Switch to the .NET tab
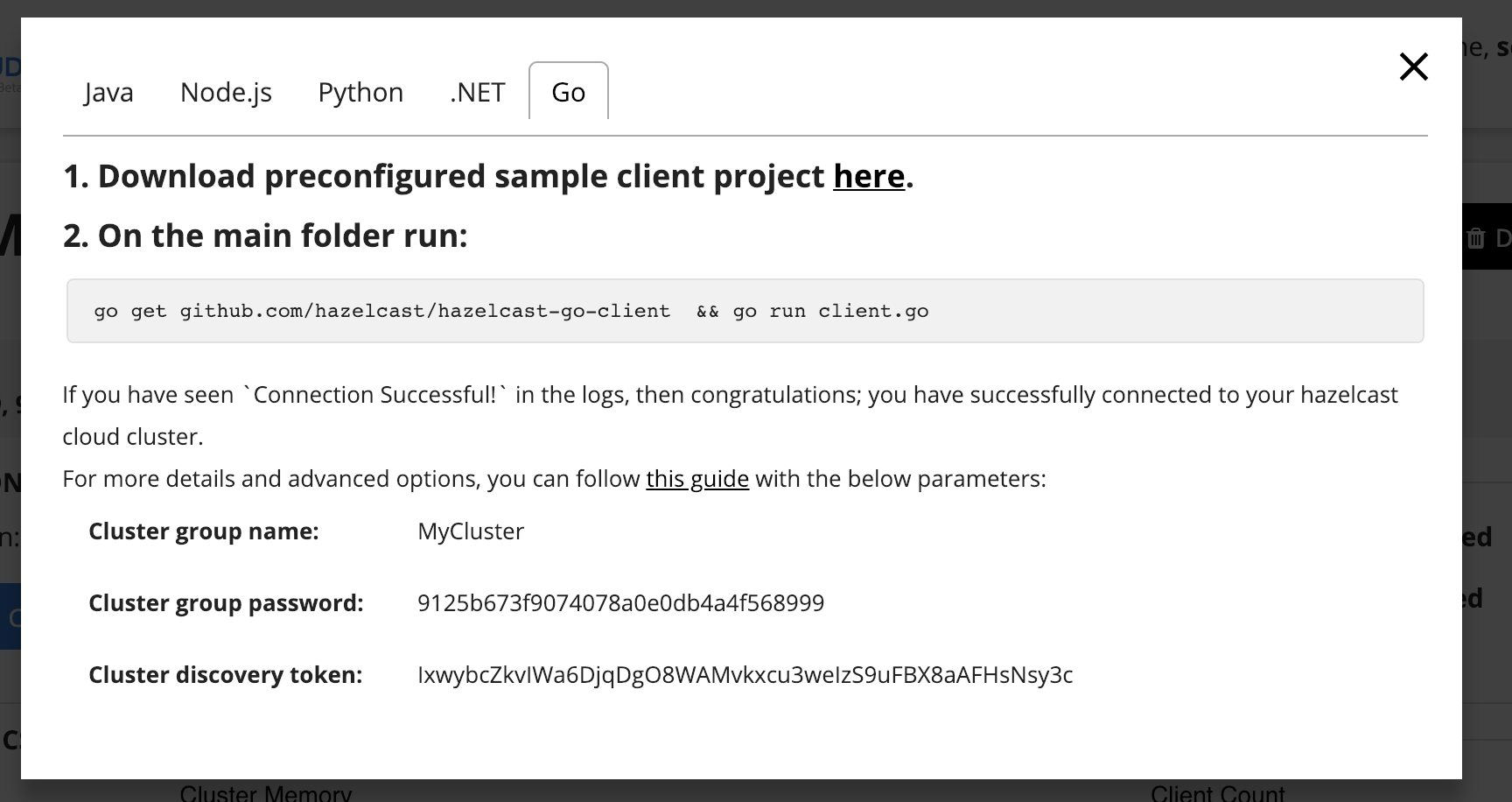The height and width of the screenshot is (802, 1512). 478,92
